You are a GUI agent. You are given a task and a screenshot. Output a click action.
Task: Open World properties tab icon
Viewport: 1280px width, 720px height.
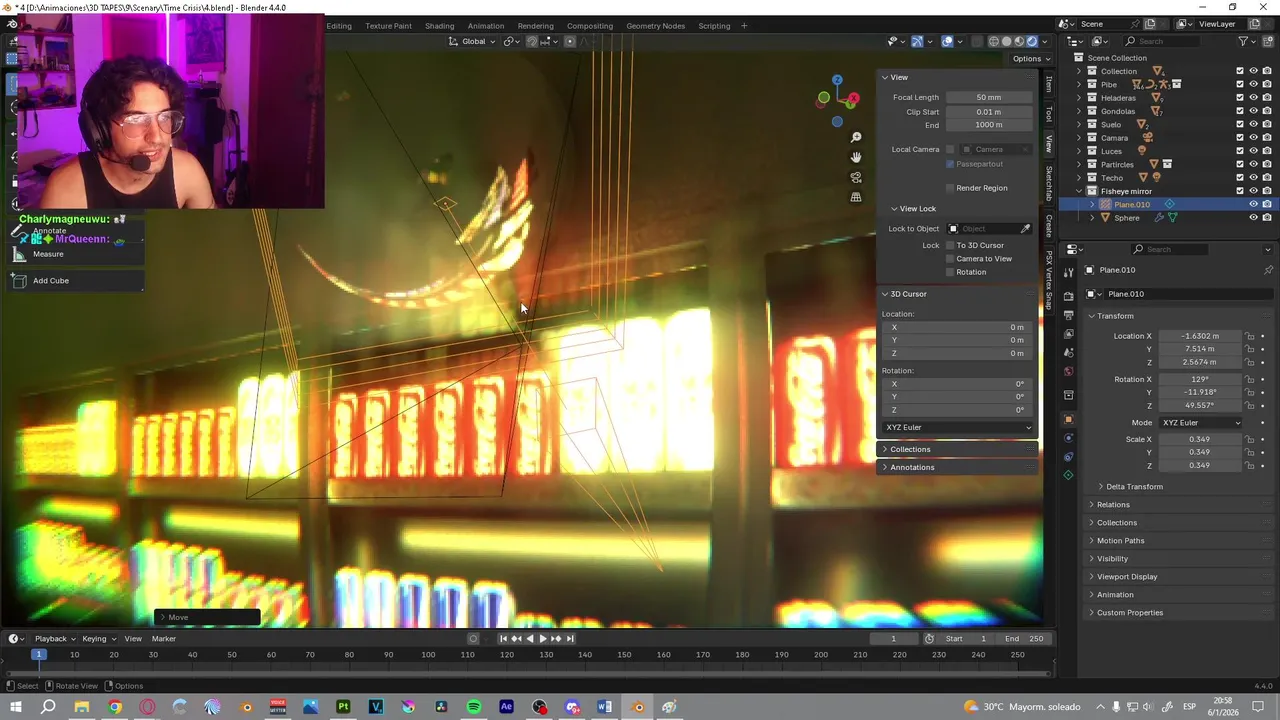(x=1068, y=372)
